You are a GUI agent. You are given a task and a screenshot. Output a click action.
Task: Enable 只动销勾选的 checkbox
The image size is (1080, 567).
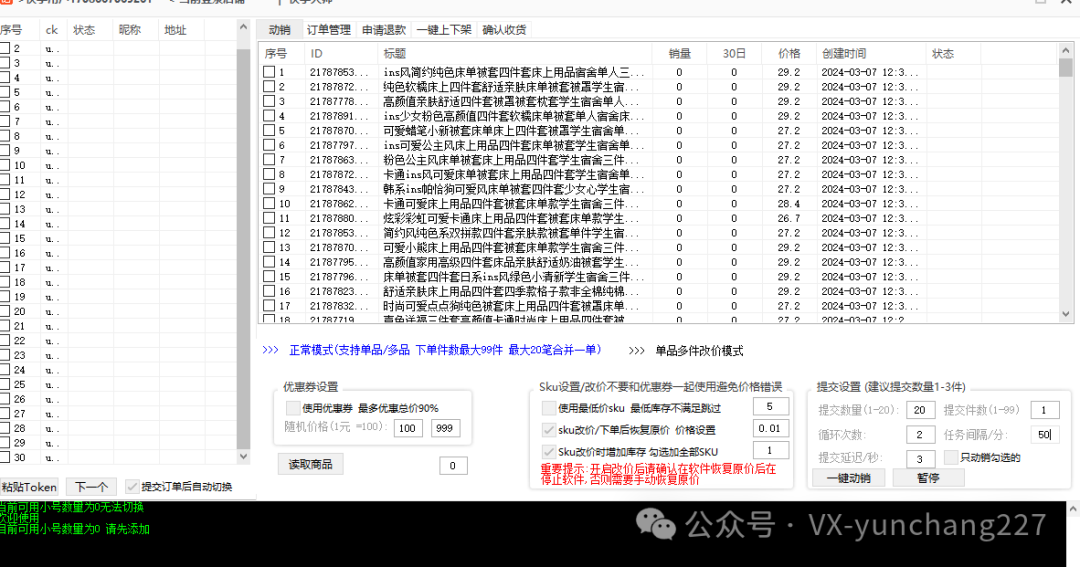(951, 457)
